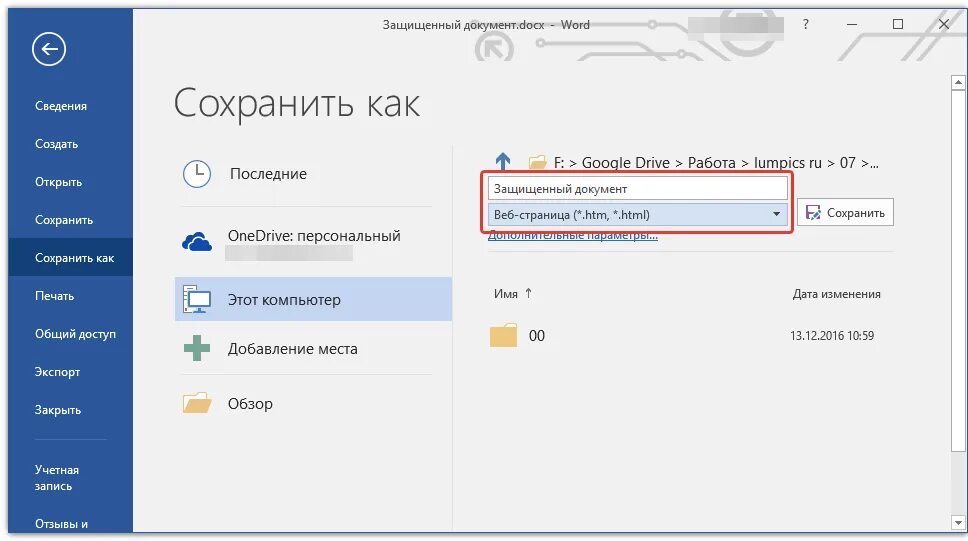Open the 00 folder icon

click(x=504, y=335)
